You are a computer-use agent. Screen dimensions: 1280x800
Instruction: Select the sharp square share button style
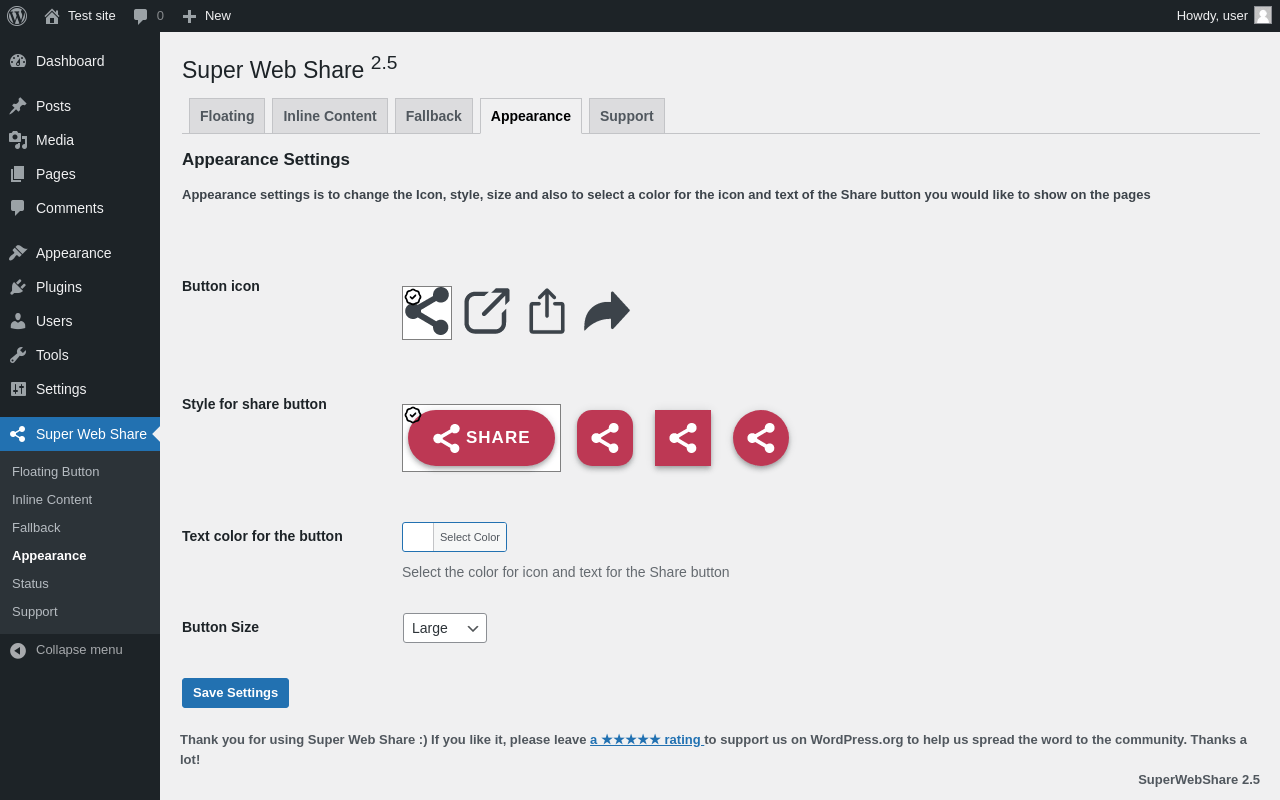(x=683, y=438)
